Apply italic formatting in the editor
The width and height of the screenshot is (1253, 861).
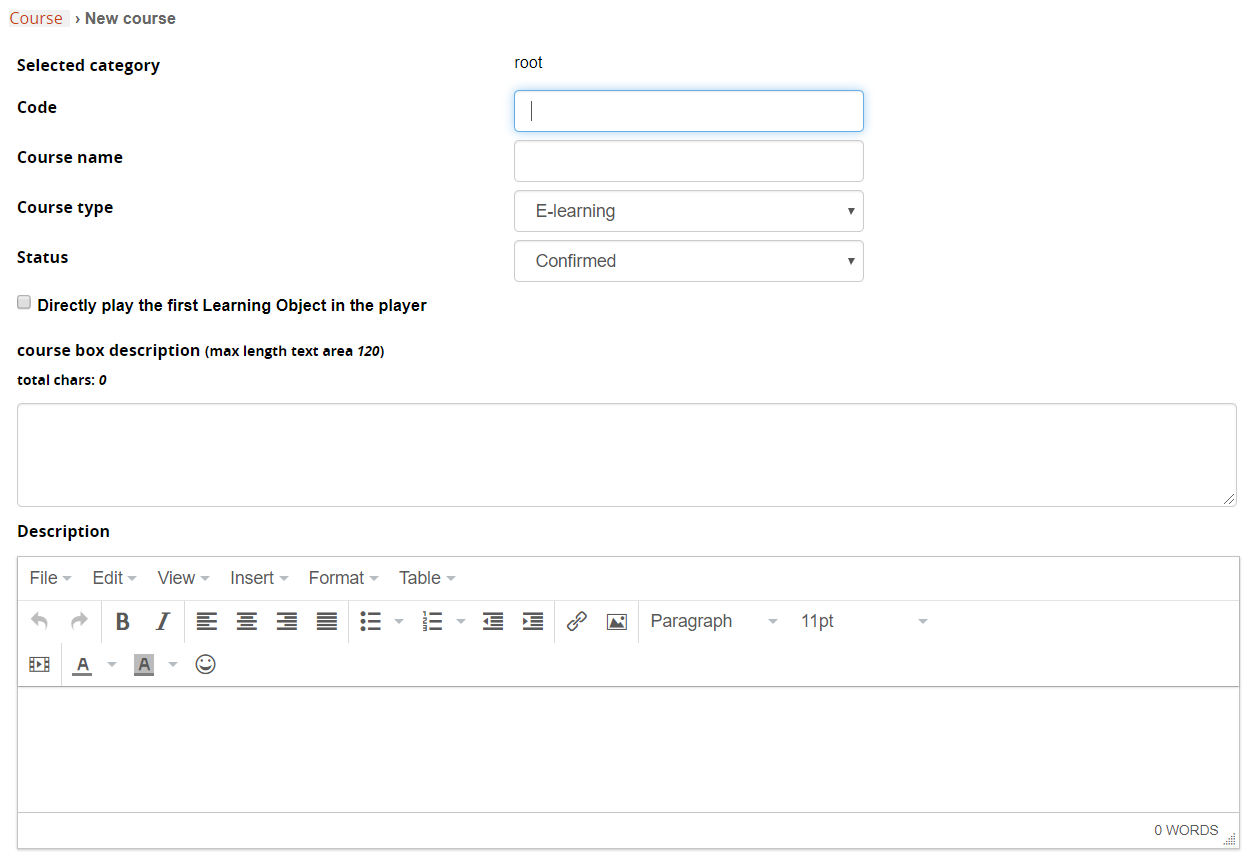(x=162, y=621)
